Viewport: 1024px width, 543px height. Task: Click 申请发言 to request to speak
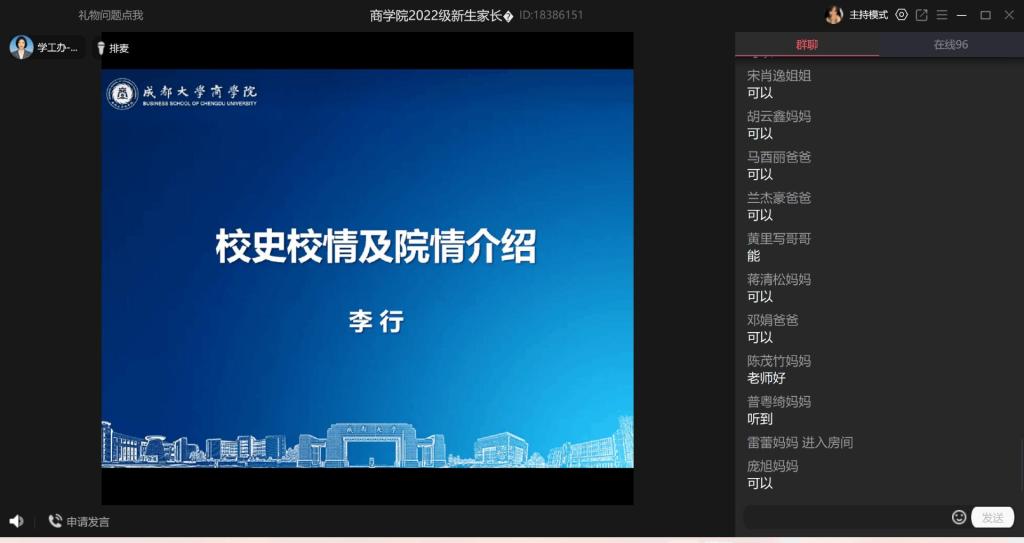coord(79,521)
